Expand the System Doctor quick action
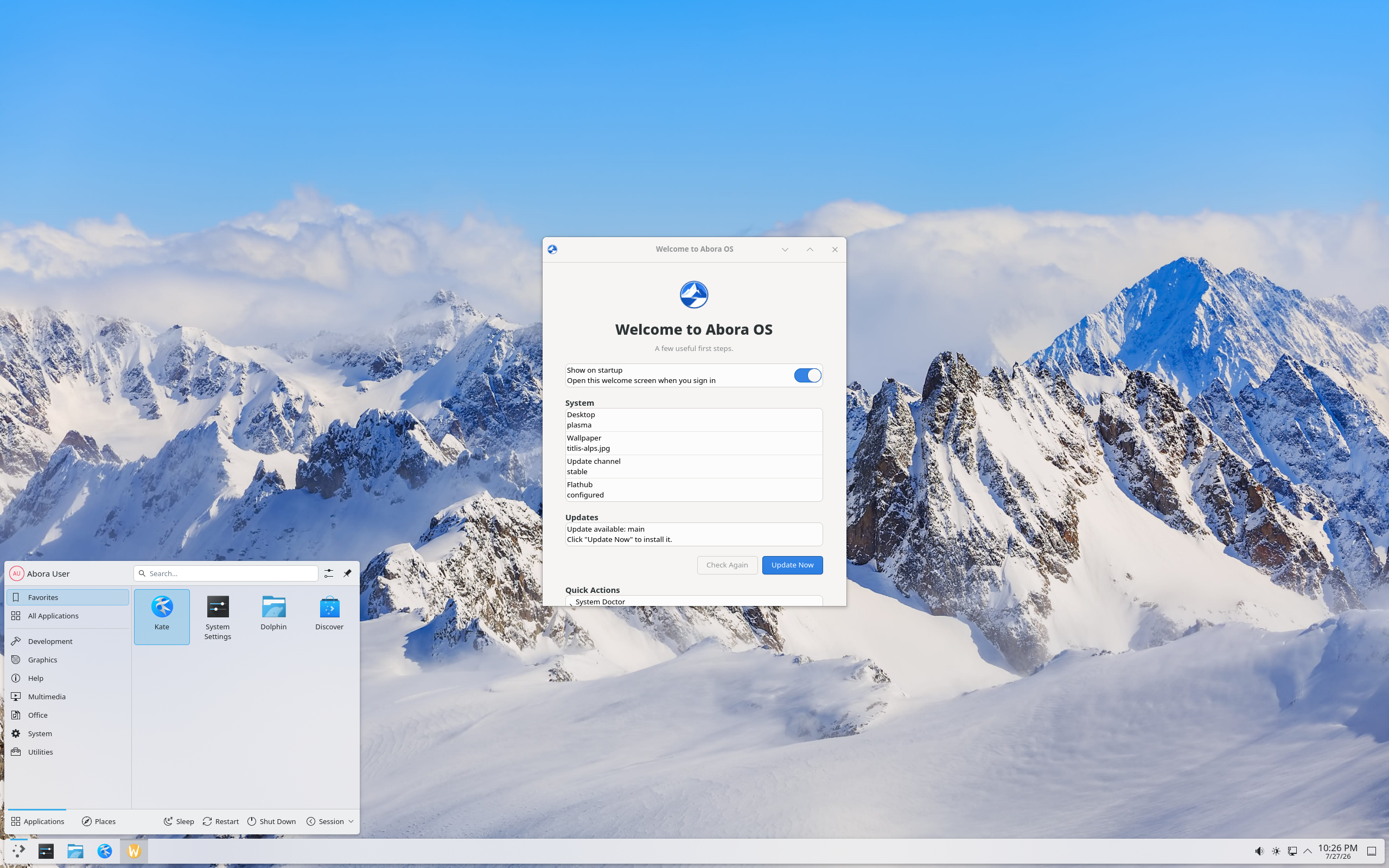Viewport: 1389px width, 868px height. (693, 601)
